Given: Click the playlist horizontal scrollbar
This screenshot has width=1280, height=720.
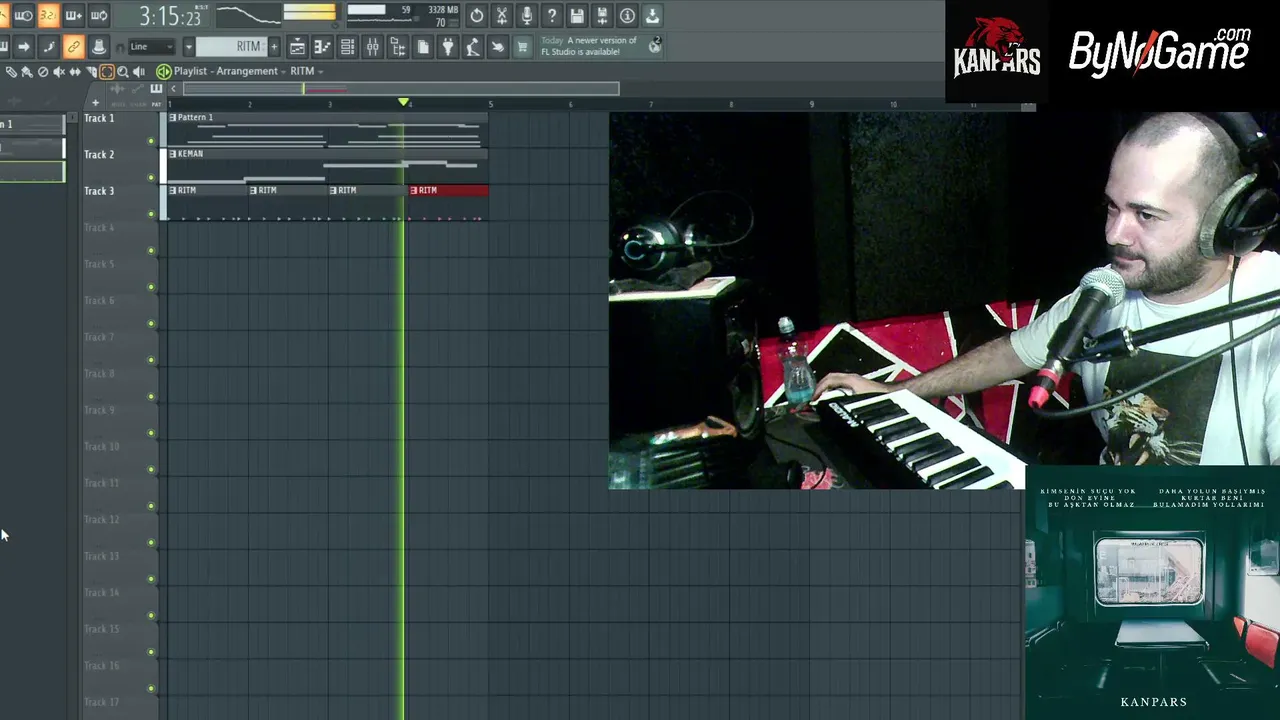Looking at the screenshot, I should point(401,89).
